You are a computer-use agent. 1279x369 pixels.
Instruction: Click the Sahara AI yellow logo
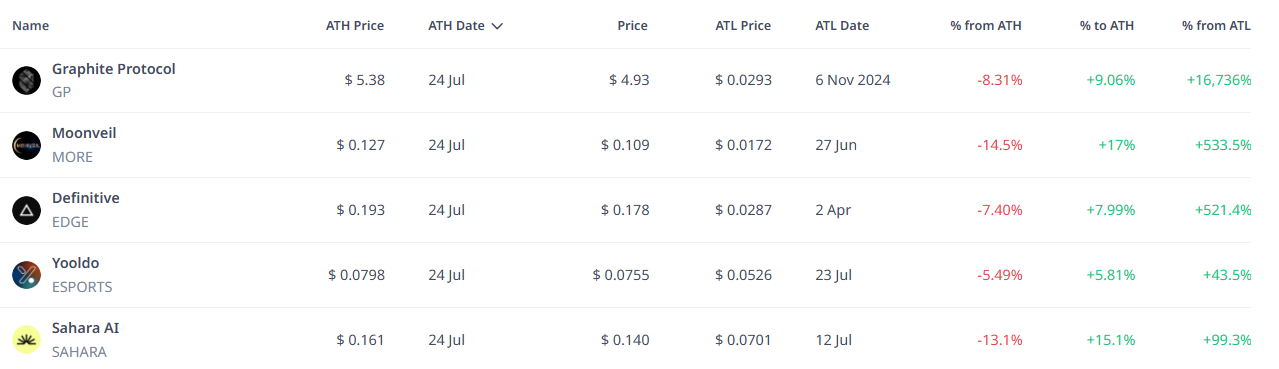click(26, 340)
